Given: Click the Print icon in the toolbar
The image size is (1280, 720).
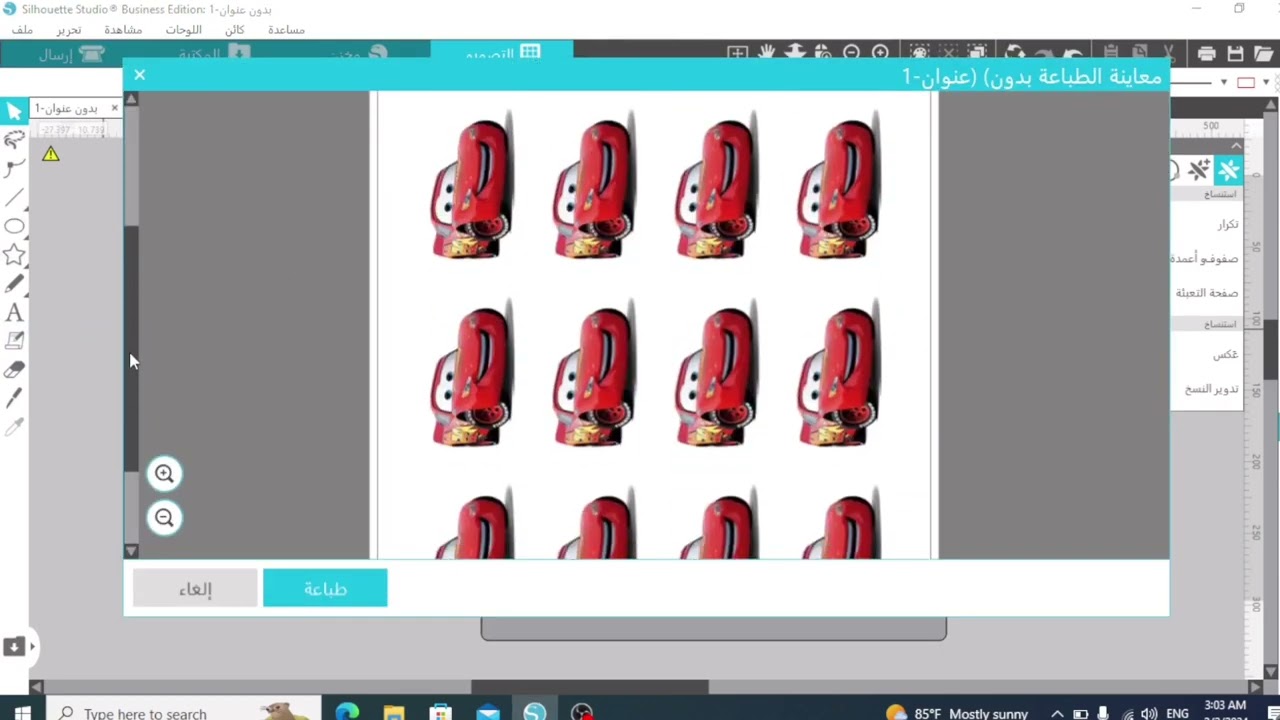Looking at the screenshot, I should 1206,54.
